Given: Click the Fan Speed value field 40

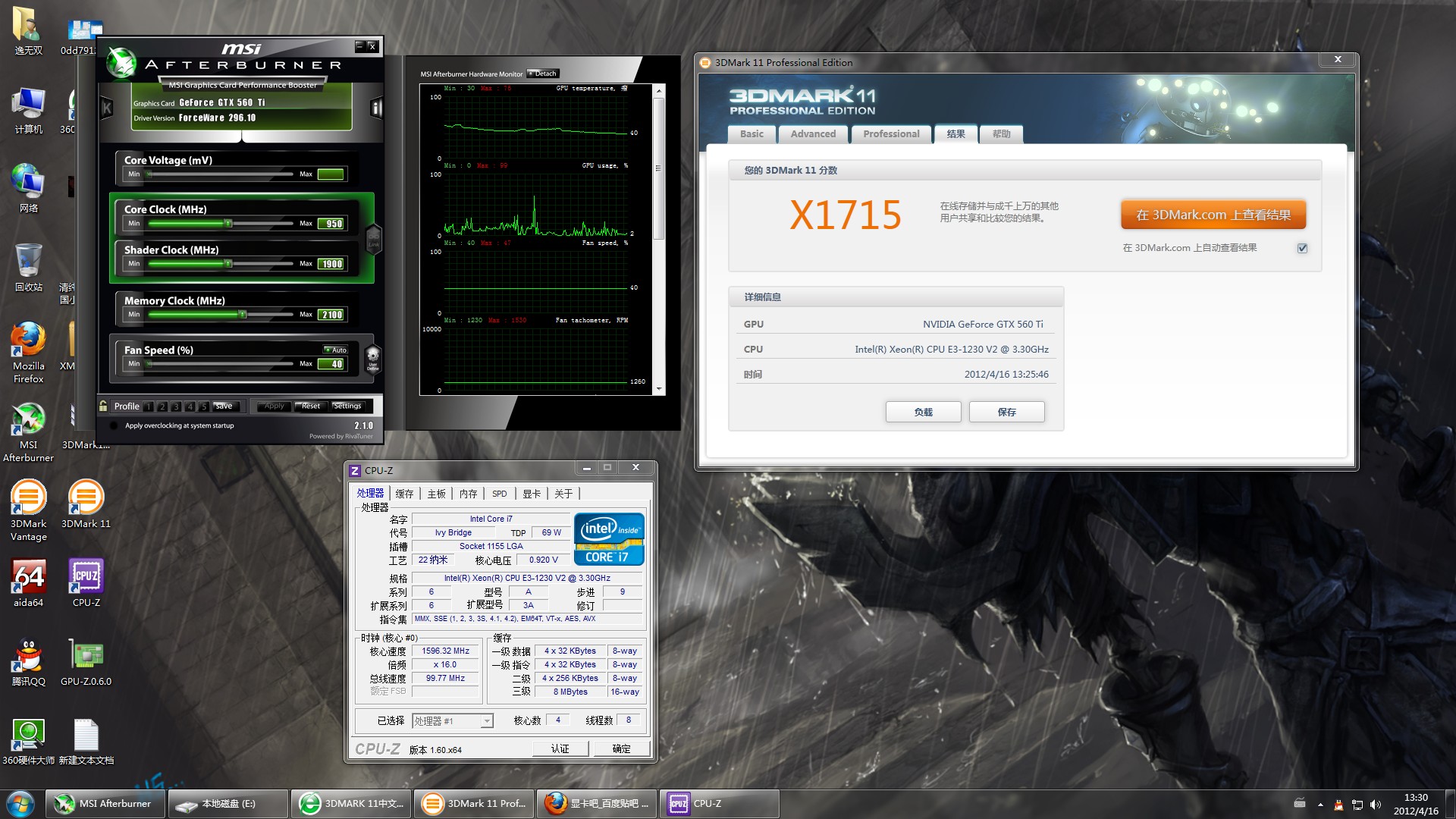Looking at the screenshot, I should click(x=331, y=364).
